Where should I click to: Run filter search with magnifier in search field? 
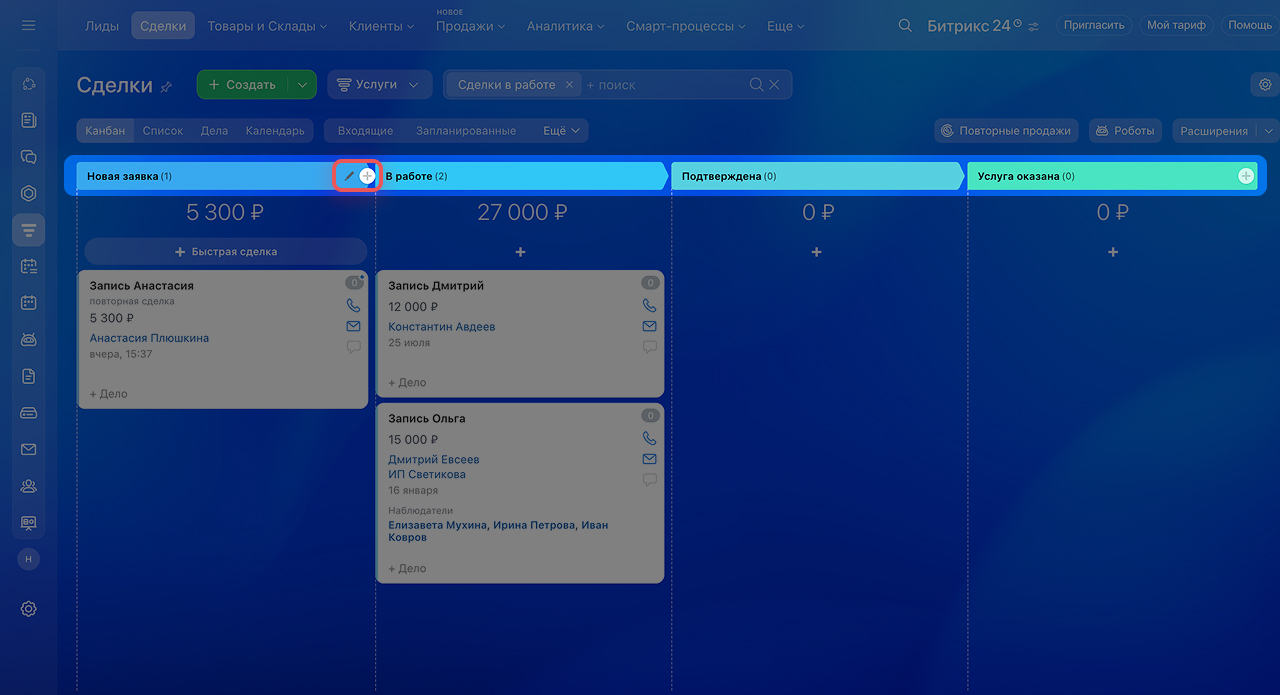(757, 85)
